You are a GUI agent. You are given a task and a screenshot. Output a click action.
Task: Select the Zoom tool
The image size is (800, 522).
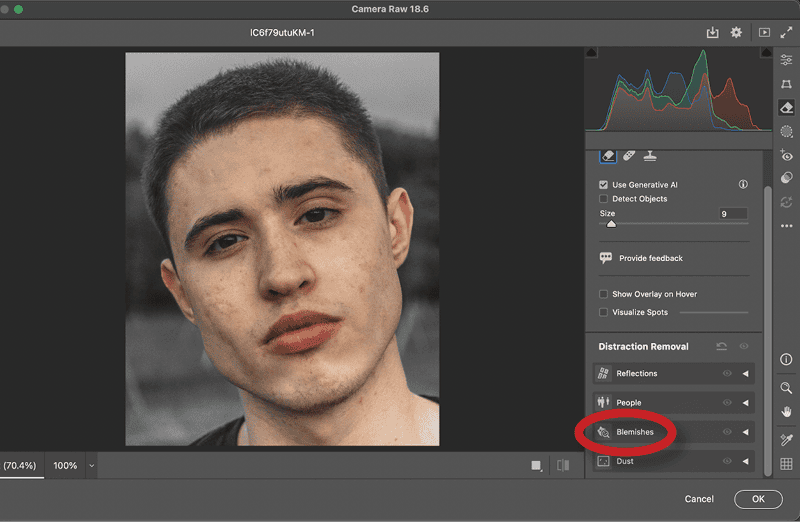pyautogui.click(x=786, y=388)
